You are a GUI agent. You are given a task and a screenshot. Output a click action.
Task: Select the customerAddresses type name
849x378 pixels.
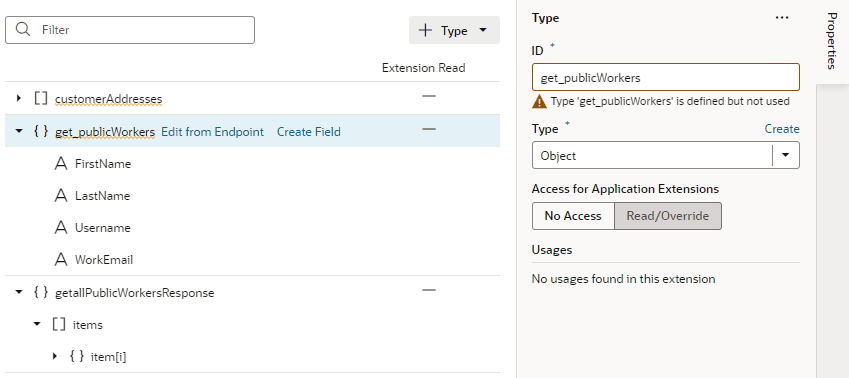[108, 99]
